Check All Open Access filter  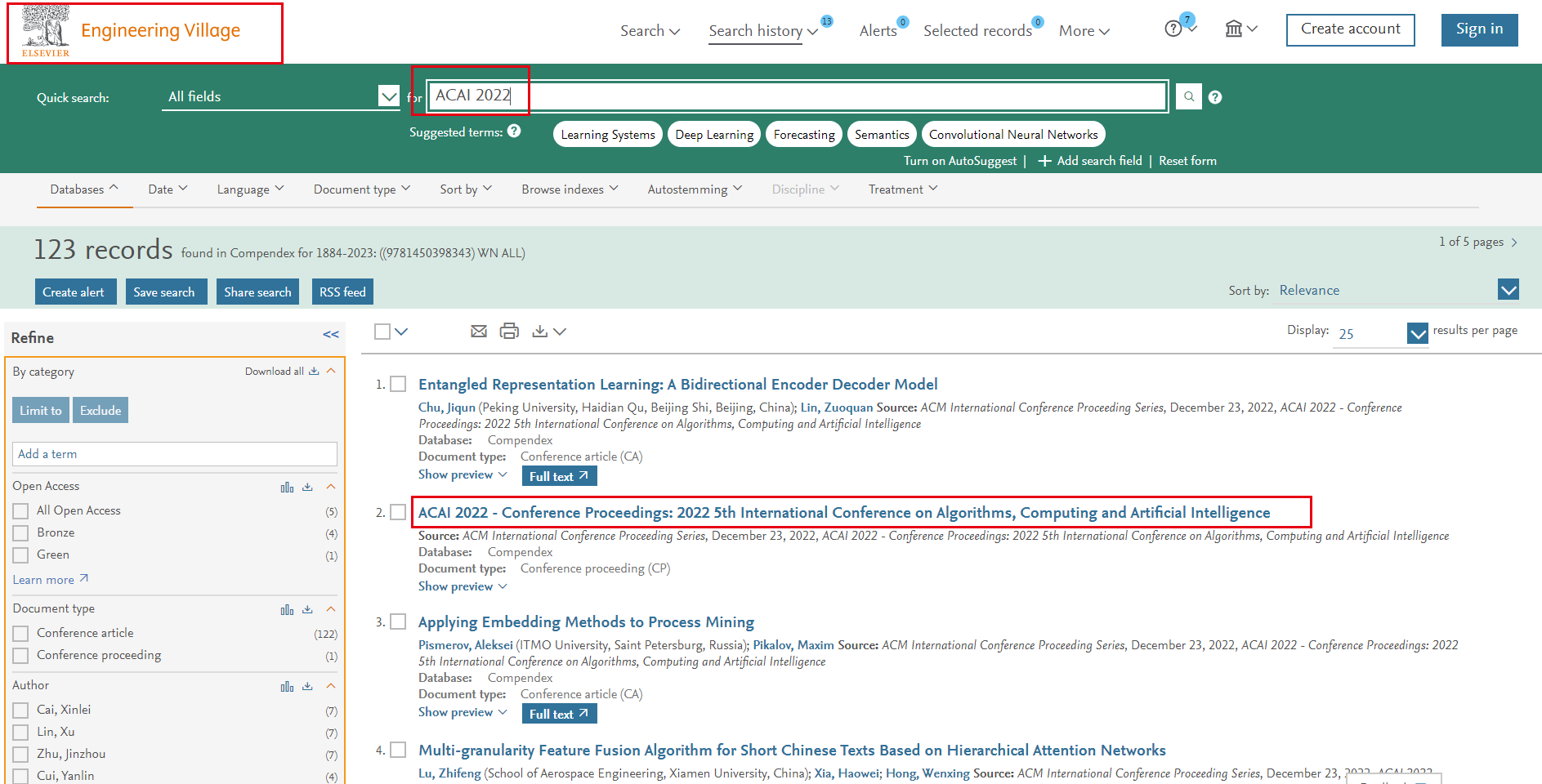[x=20, y=511]
